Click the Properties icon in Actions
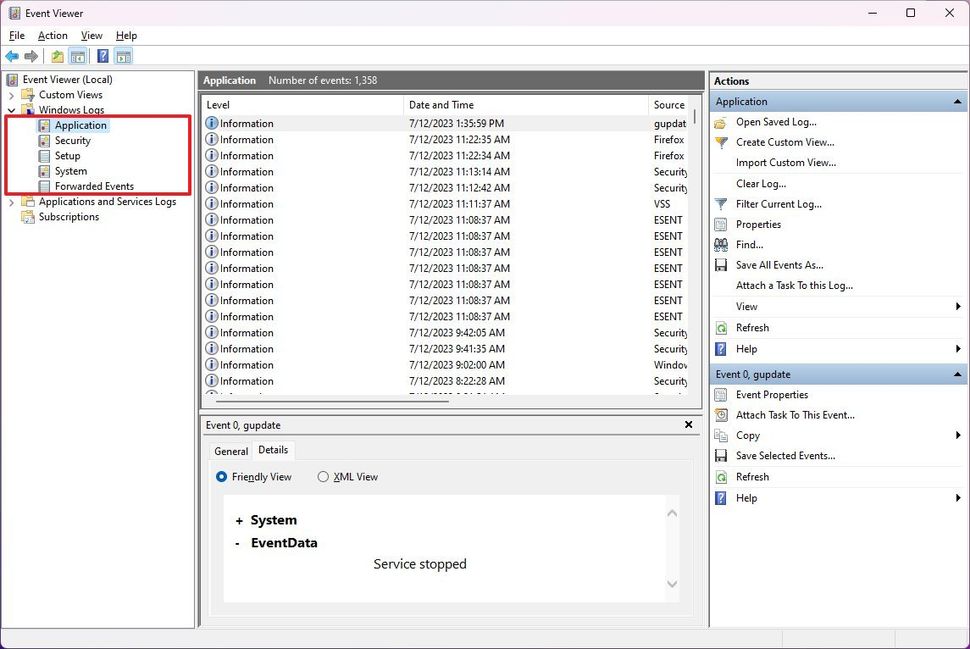The height and width of the screenshot is (649, 970). point(721,225)
